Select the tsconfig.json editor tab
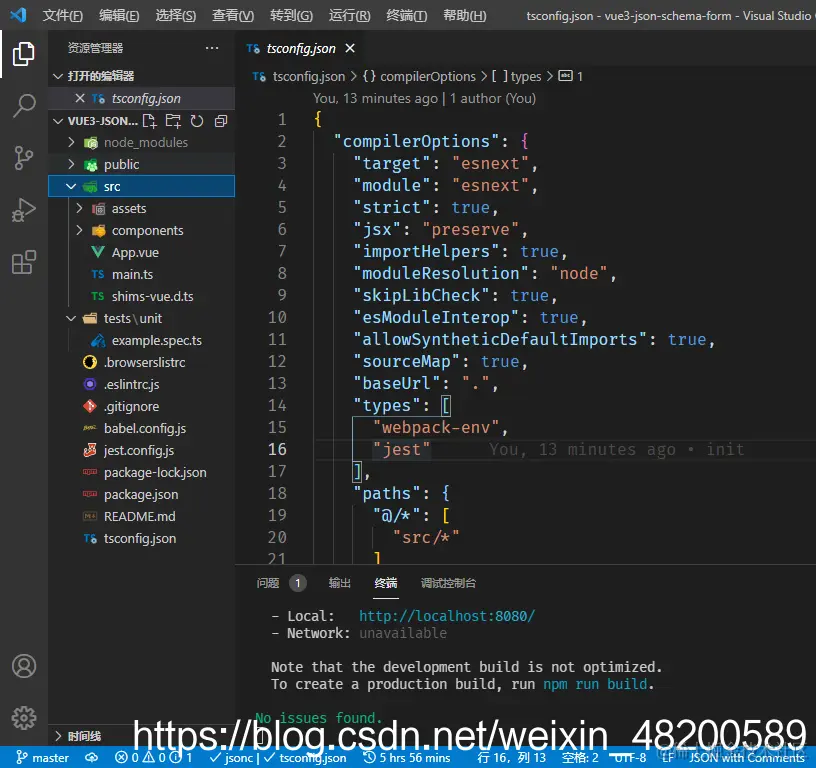 click(301, 48)
